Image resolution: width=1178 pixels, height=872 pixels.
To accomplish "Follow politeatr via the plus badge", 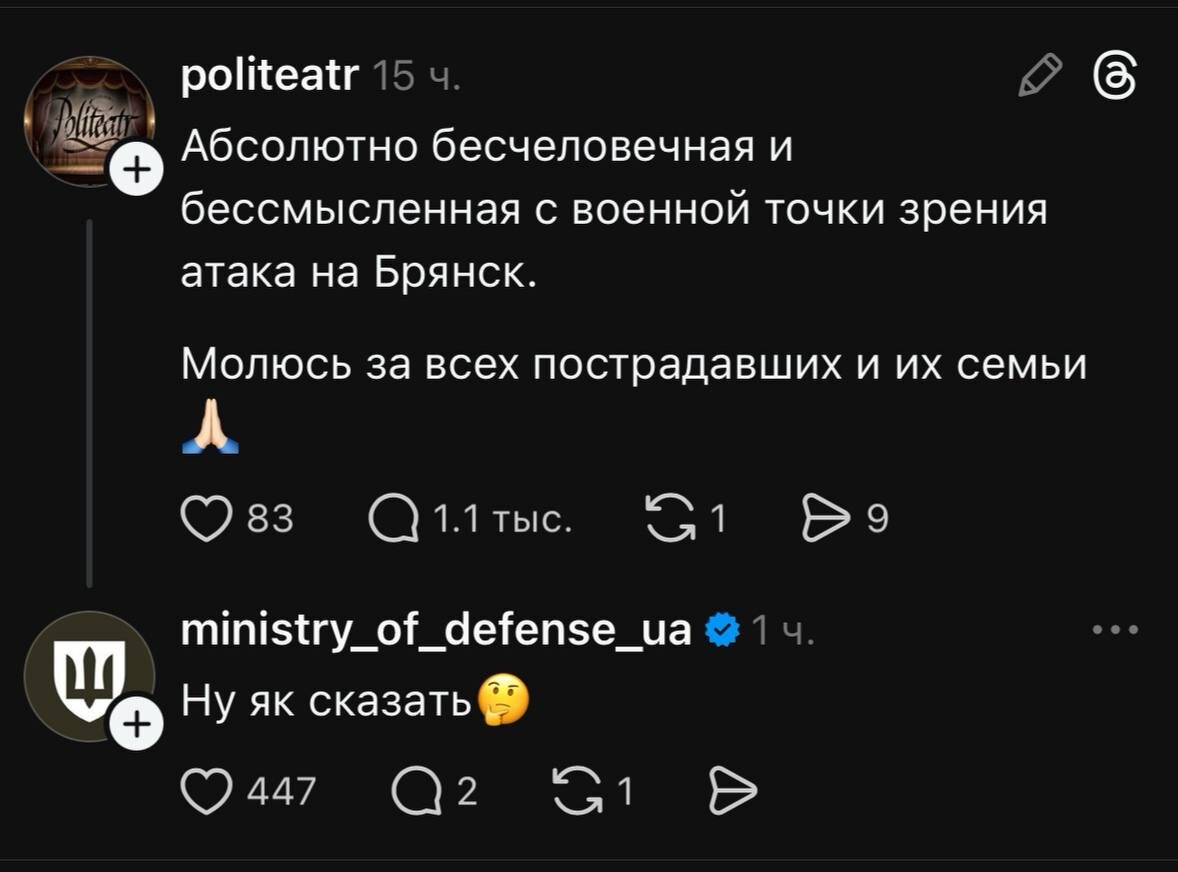I will pos(136,168).
